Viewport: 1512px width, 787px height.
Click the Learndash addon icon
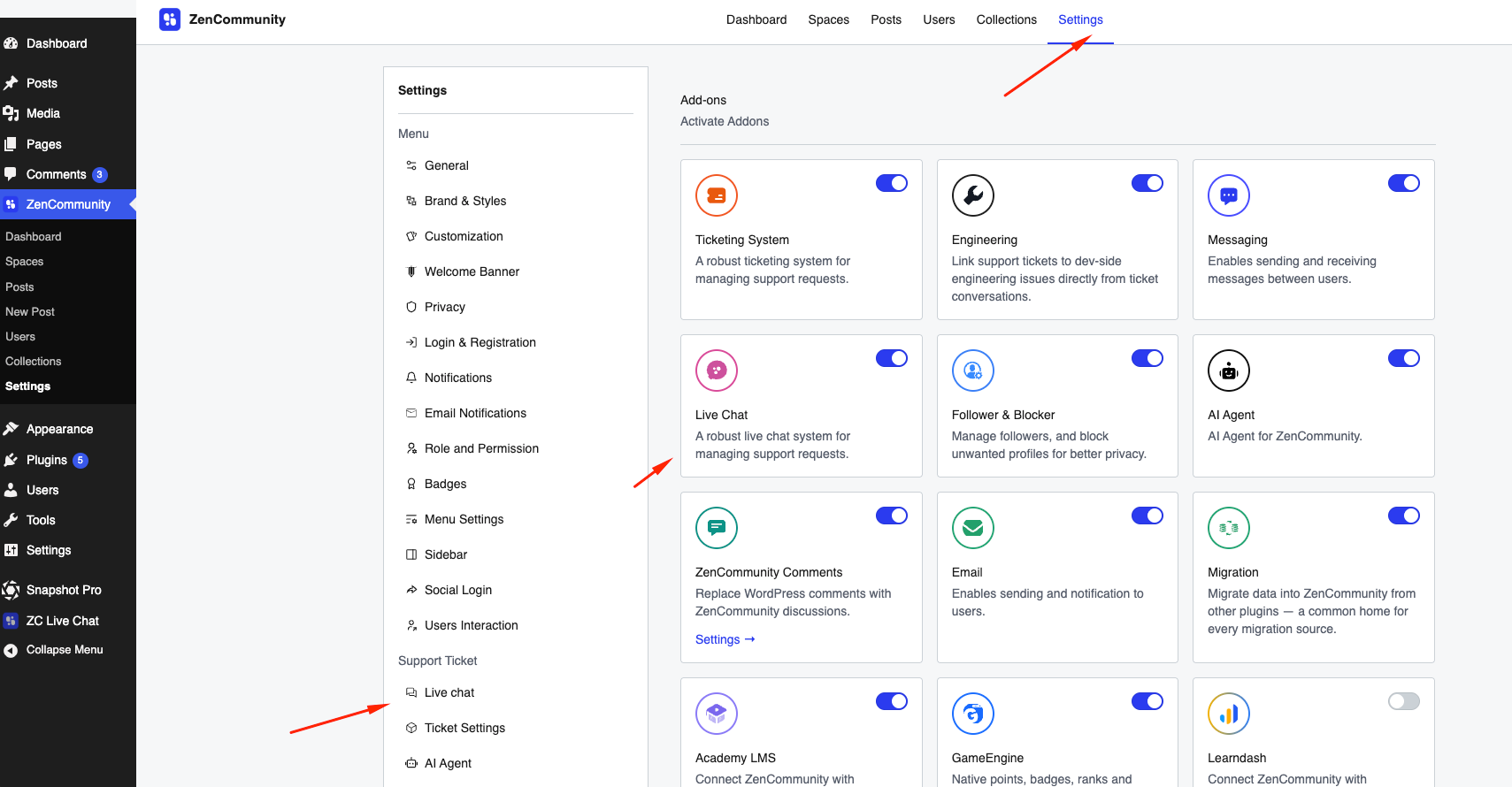pyautogui.click(x=1229, y=714)
